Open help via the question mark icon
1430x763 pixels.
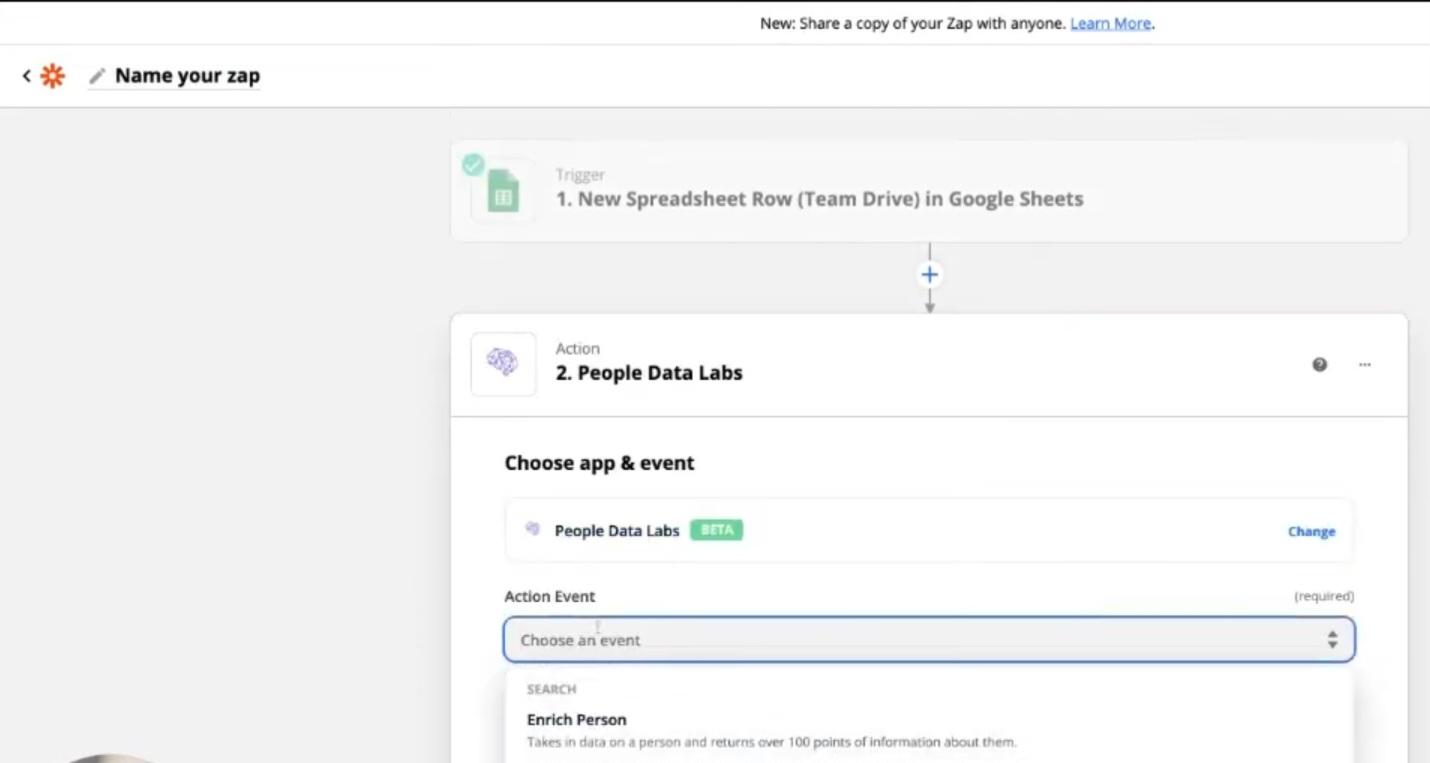1320,365
